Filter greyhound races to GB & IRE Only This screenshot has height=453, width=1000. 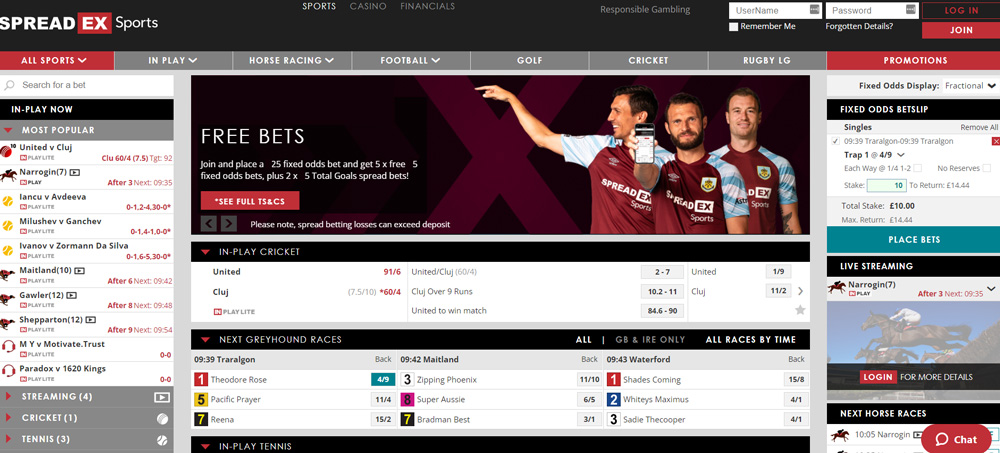(650, 339)
